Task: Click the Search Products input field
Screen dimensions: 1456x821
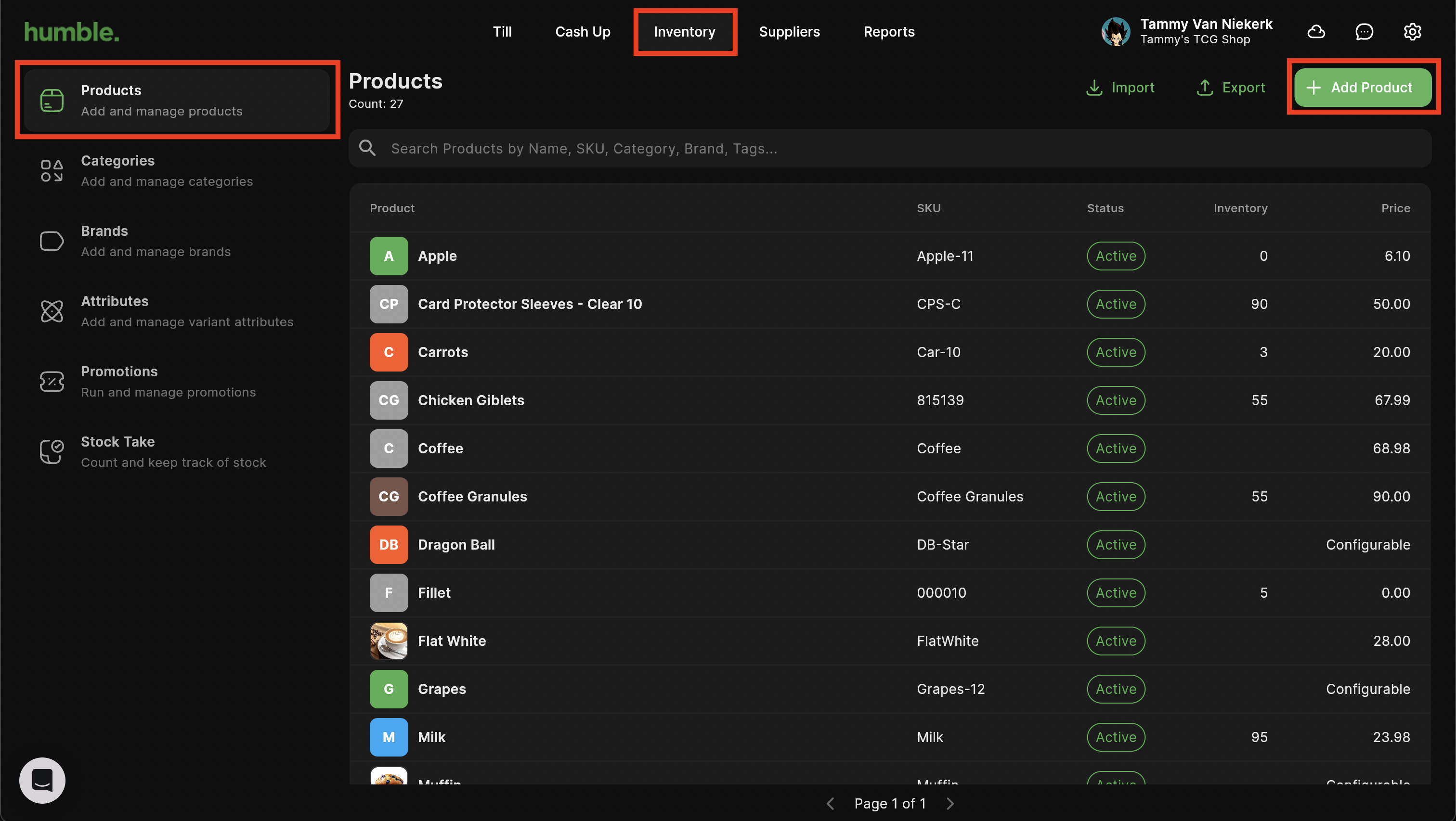Action: (x=890, y=149)
